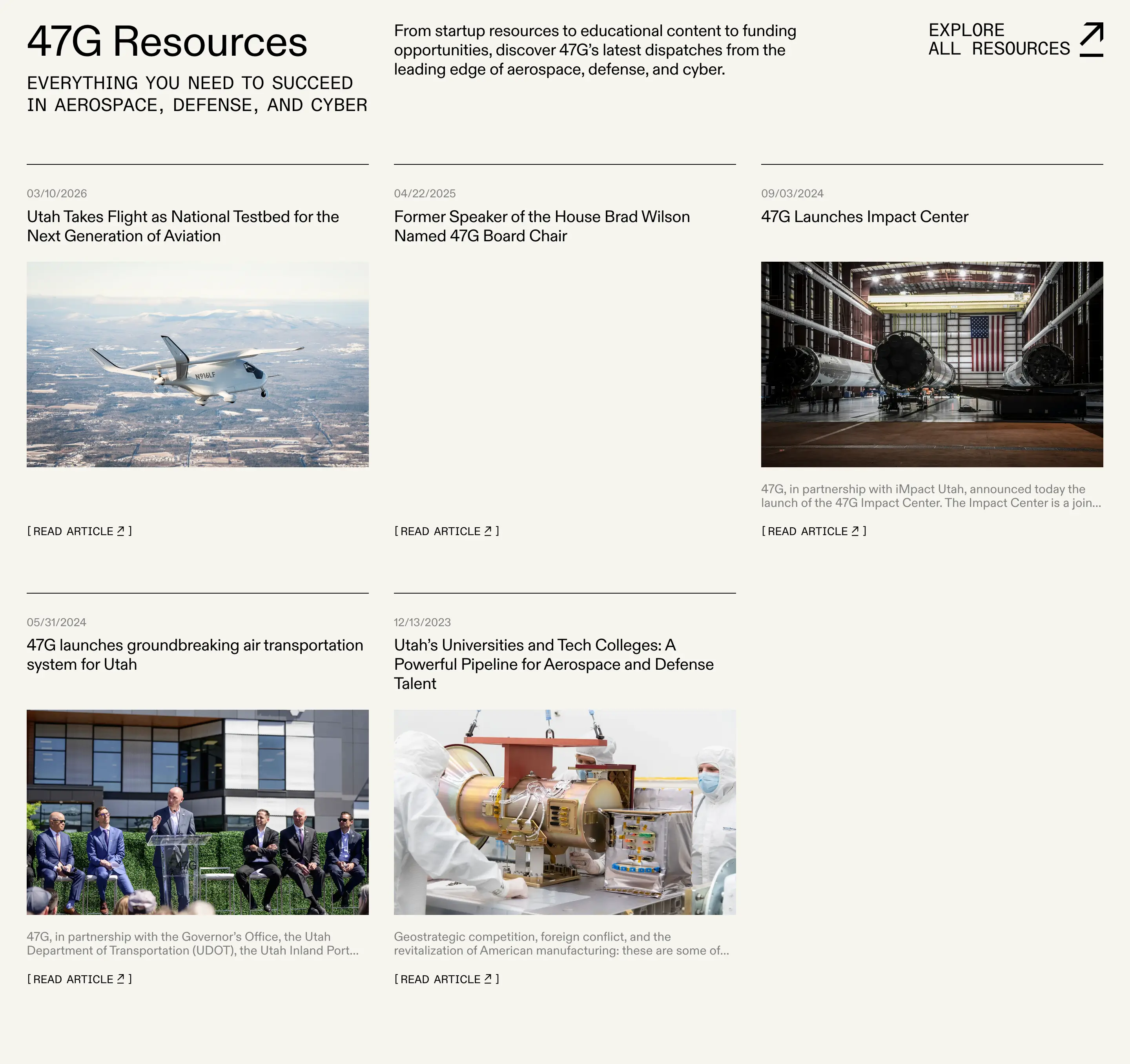Select the date 04/22/2025
The height and width of the screenshot is (1064, 1130).
tap(425, 193)
